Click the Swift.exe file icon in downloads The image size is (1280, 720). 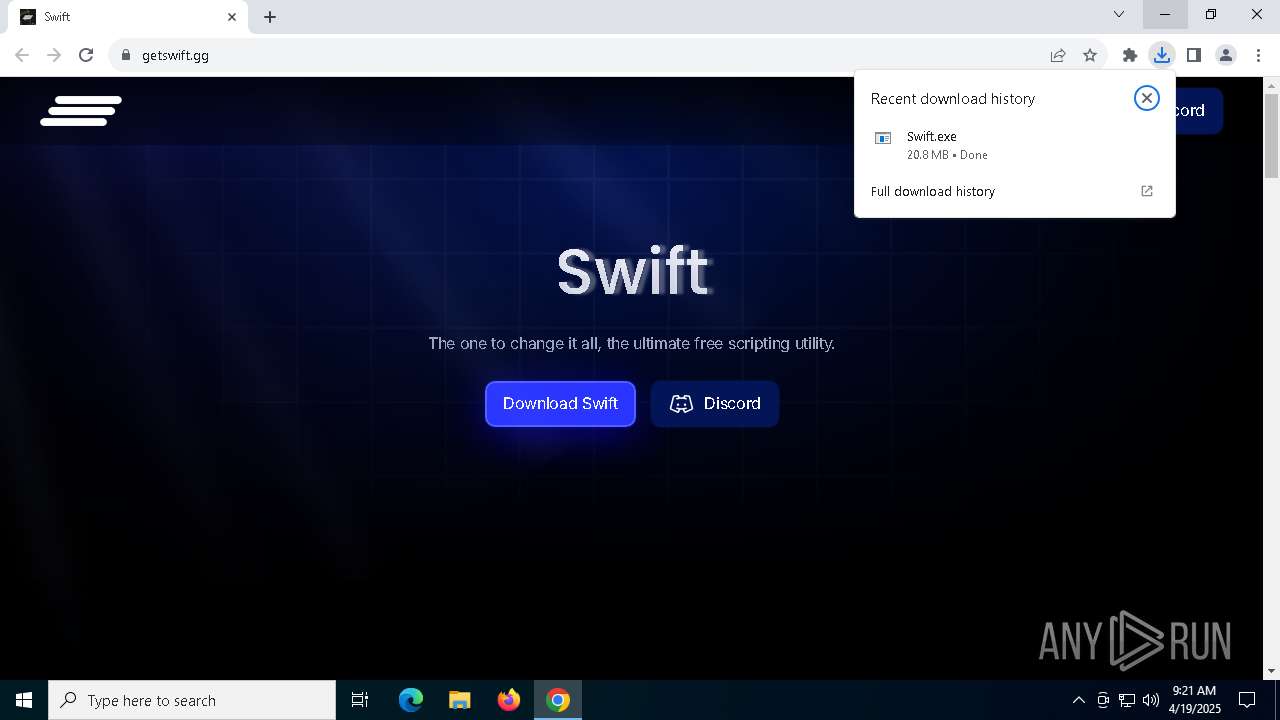tap(883, 138)
